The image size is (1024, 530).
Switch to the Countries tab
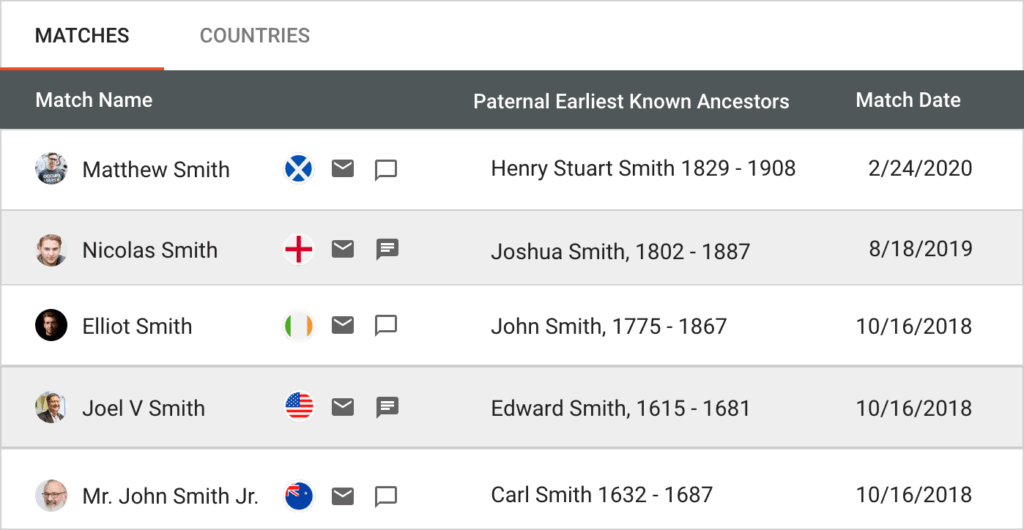(255, 36)
